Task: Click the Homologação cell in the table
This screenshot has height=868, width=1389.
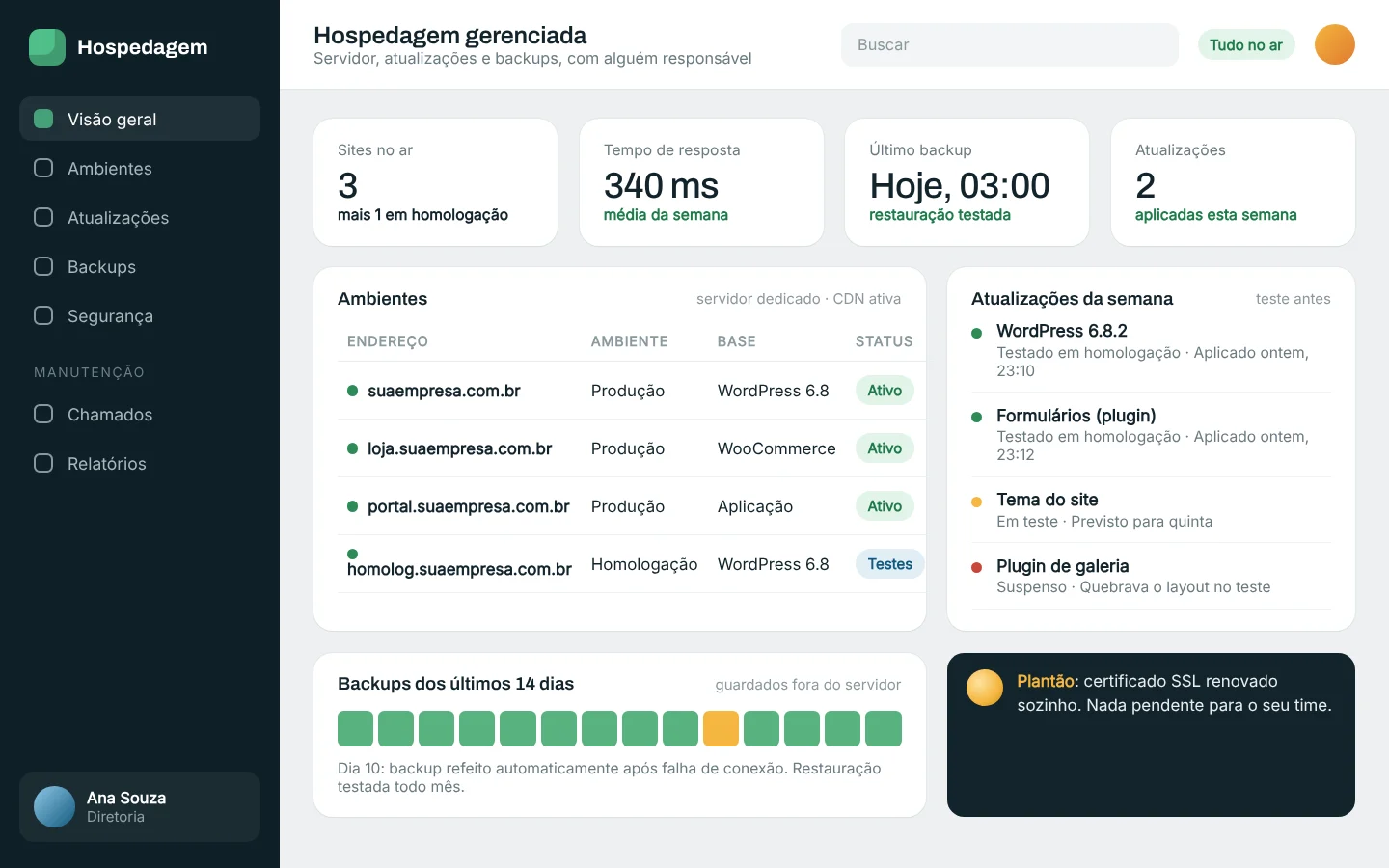Action: [644, 564]
